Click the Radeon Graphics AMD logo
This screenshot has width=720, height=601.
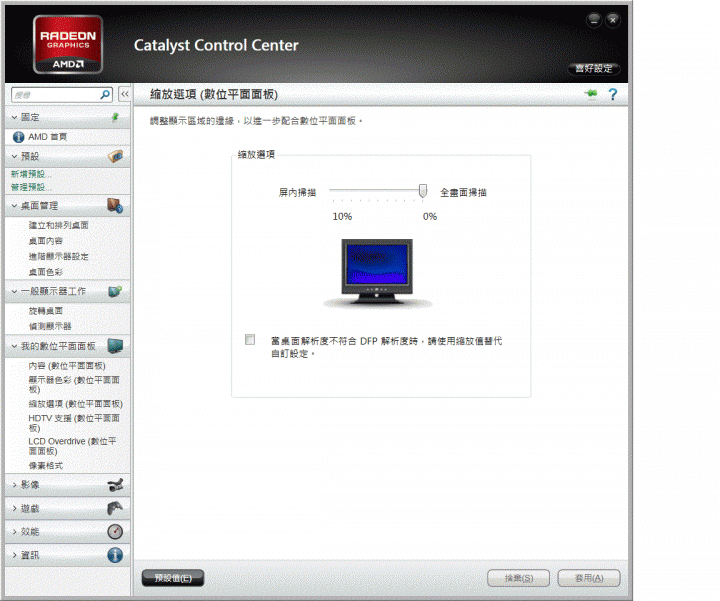tap(68, 45)
